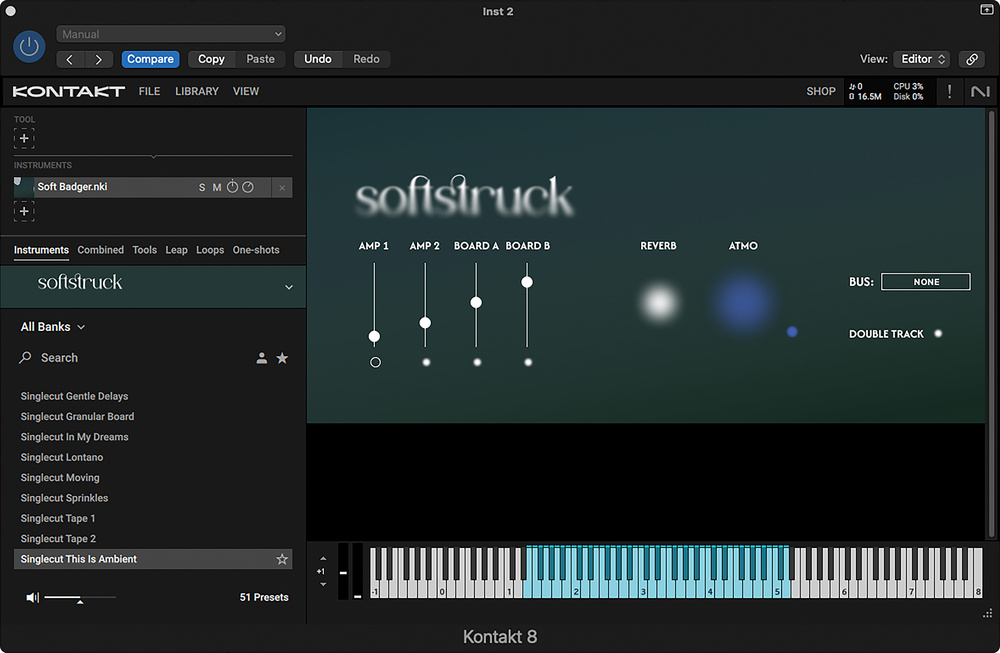Switch to the One-shots tab
The height and width of the screenshot is (653, 1000).
(x=256, y=250)
